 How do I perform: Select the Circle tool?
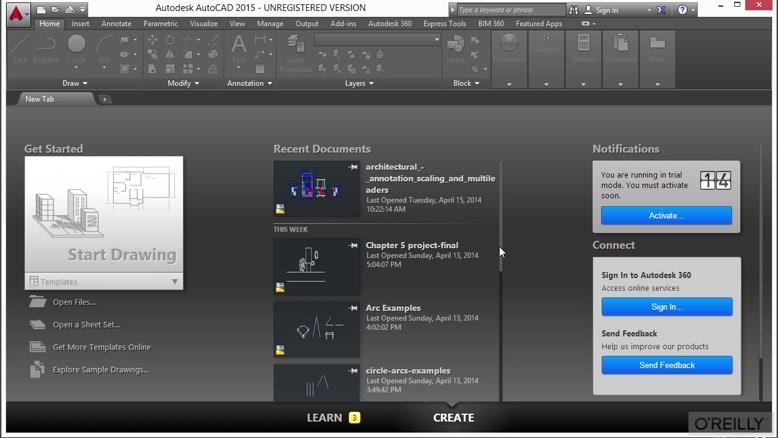click(x=76, y=49)
